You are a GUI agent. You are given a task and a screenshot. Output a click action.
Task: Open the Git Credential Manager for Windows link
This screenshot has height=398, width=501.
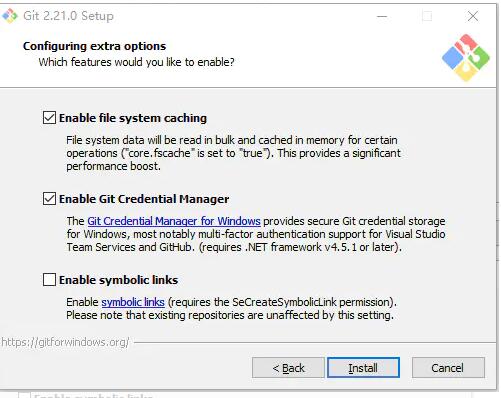tap(174, 221)
